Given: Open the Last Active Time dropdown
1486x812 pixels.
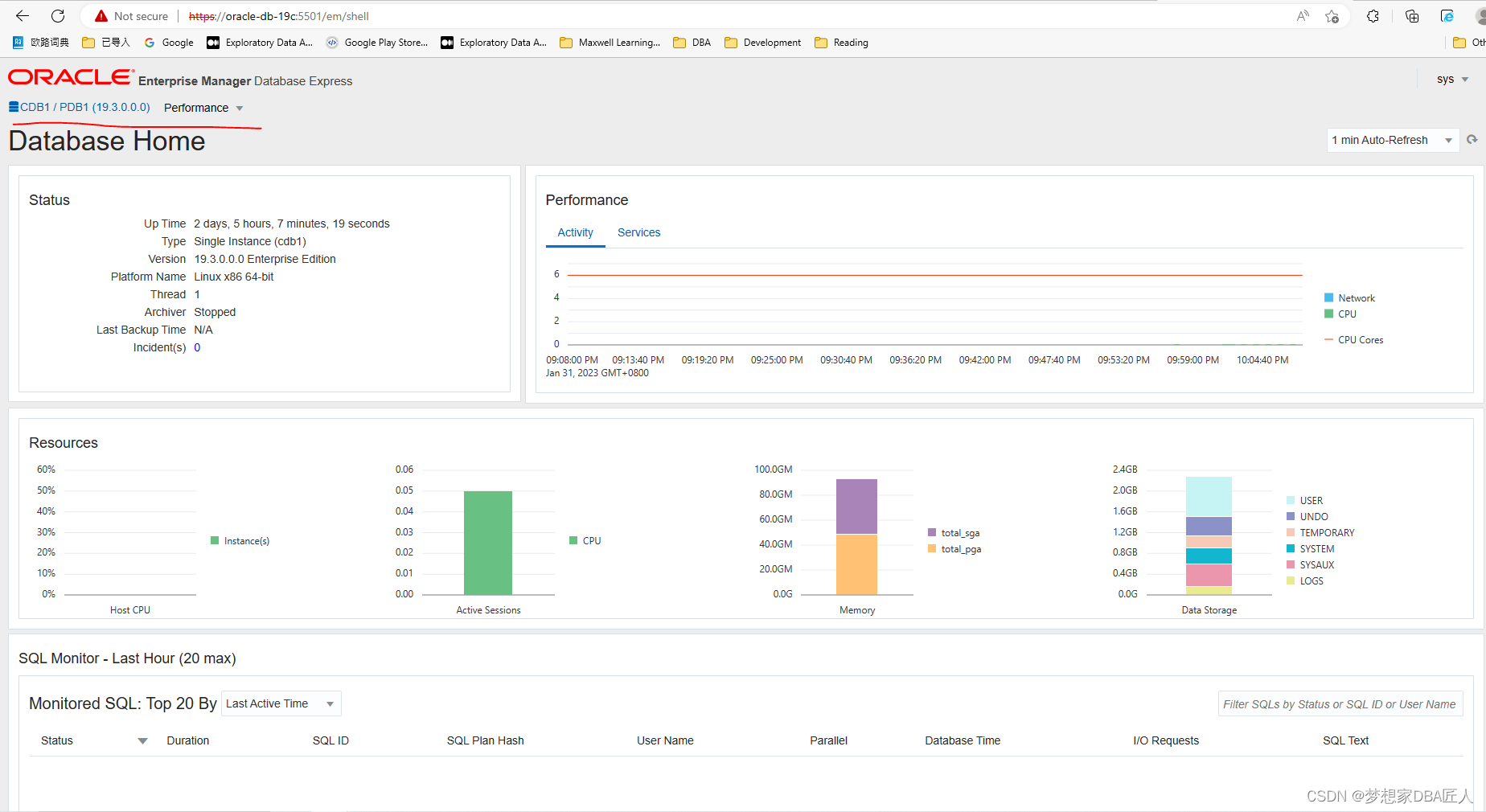Looking at the screenshot, I should (281, 703).
